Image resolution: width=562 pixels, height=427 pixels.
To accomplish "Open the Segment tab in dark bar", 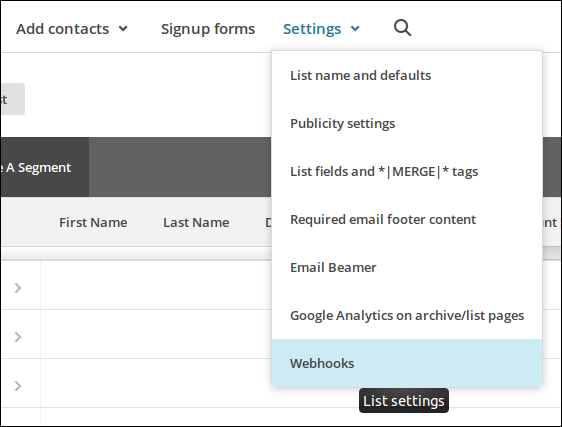I will point(44,167).
